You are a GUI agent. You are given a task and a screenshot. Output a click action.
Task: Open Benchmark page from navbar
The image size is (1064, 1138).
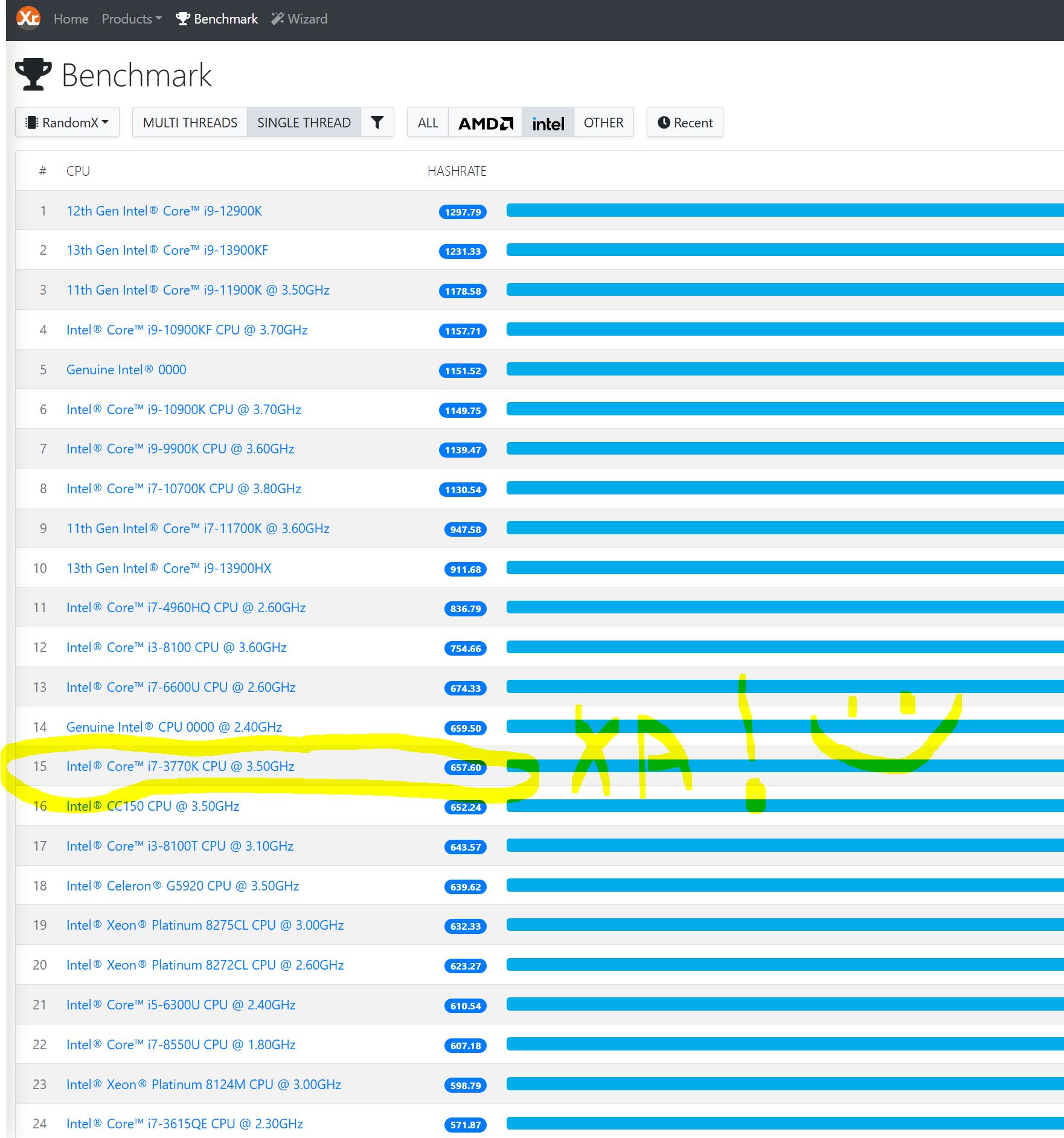click(217, 19)
